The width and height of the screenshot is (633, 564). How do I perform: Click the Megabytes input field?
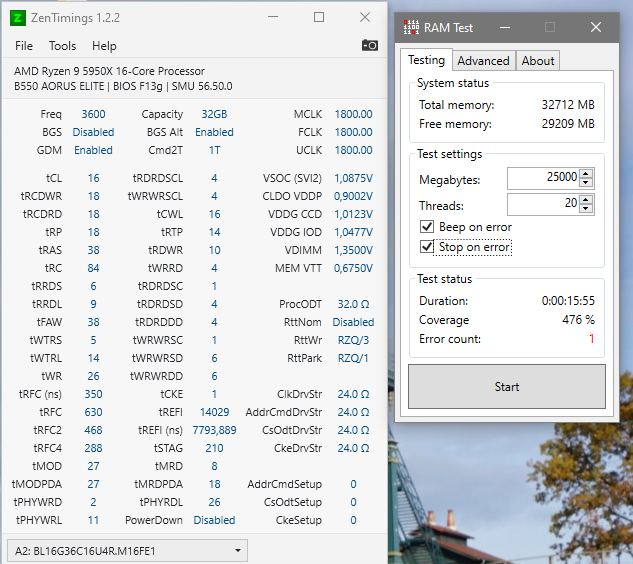click(543, 178)
